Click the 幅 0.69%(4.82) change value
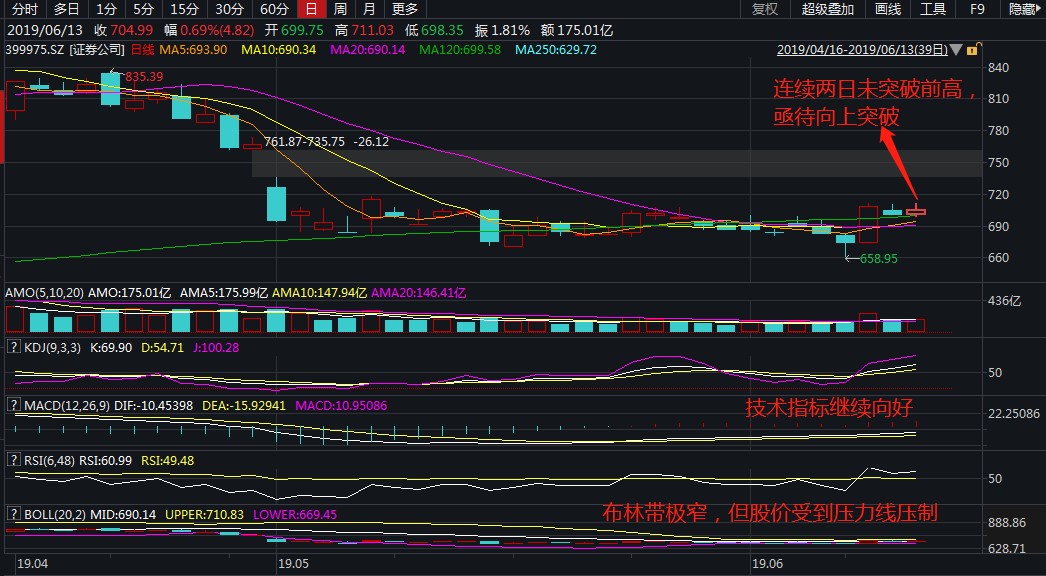The width and height of the screenshot is (1046, 576). click(209, 30)
